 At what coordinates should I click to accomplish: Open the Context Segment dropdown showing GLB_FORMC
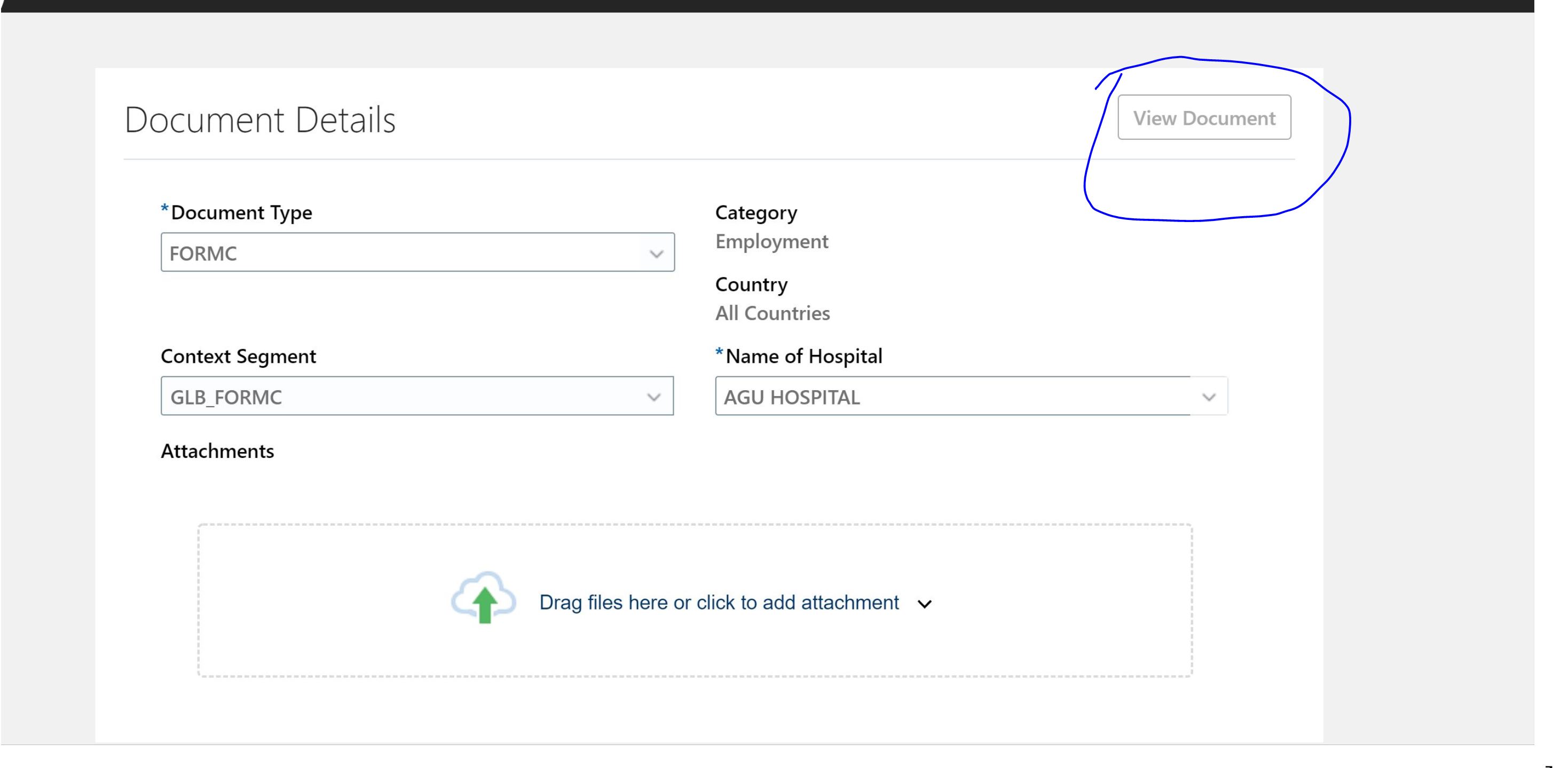(x=417, y=397)
